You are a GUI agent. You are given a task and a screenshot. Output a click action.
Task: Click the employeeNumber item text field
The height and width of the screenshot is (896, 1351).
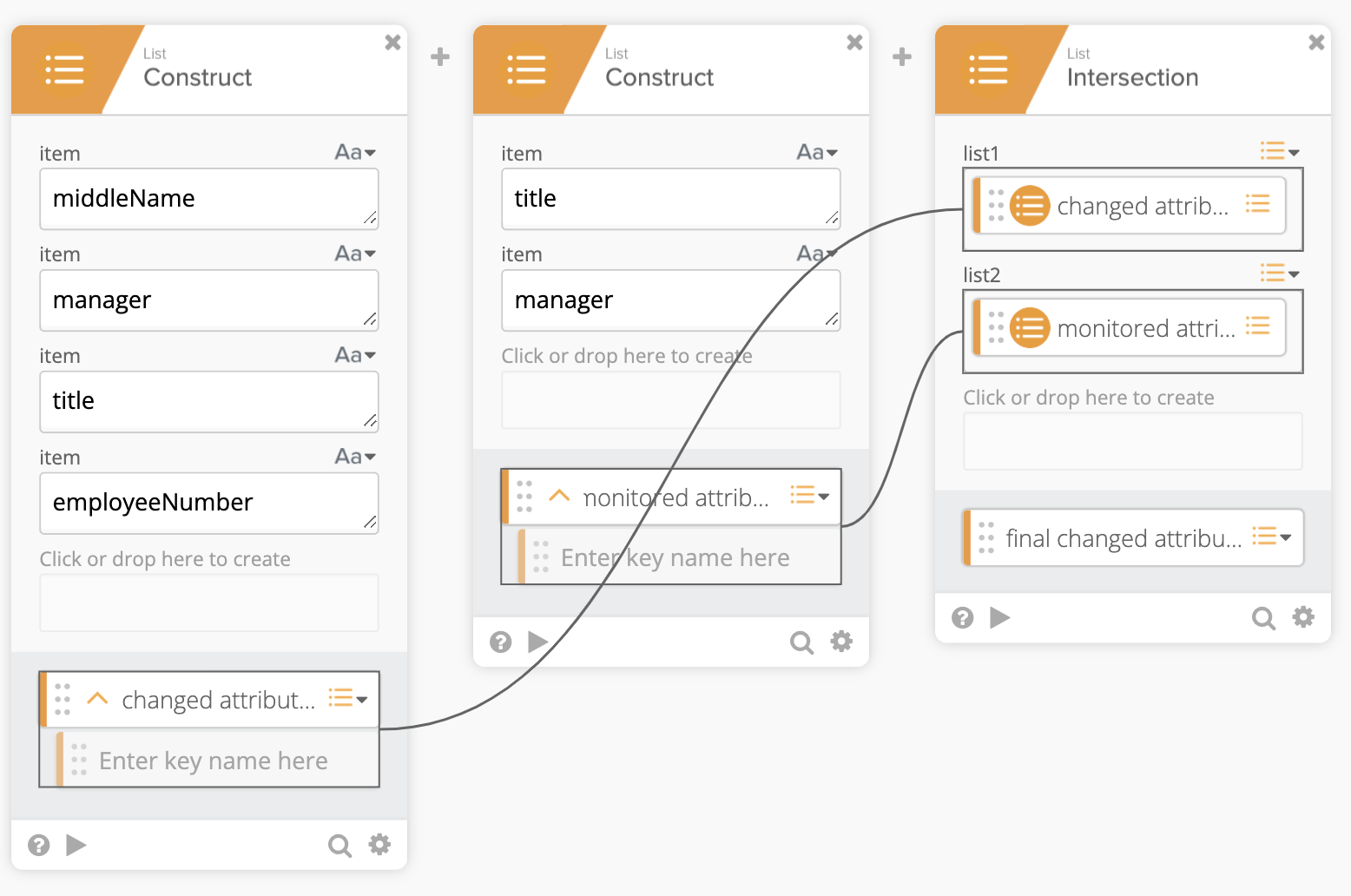208,503
